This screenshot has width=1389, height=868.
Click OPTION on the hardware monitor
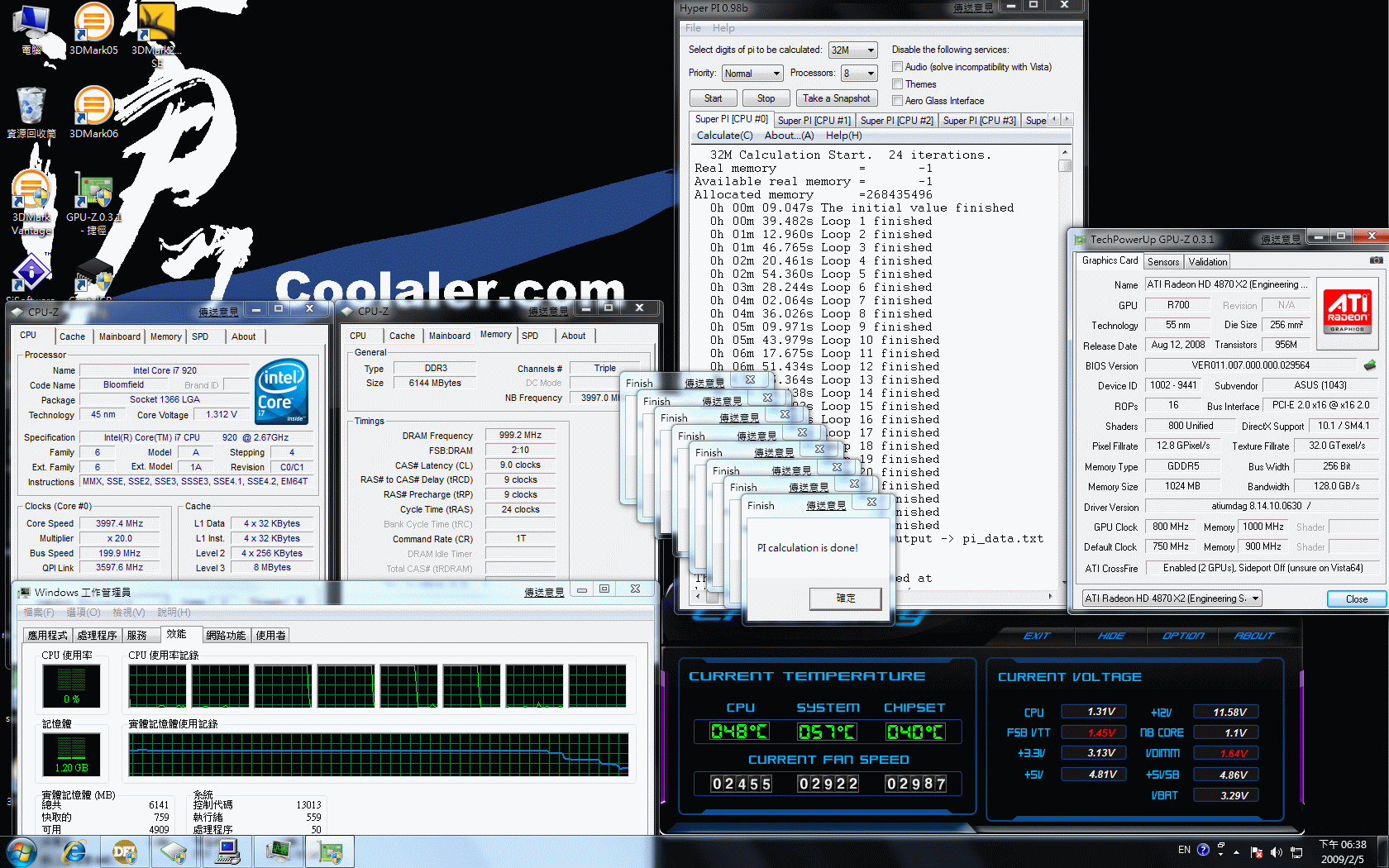1182,636
